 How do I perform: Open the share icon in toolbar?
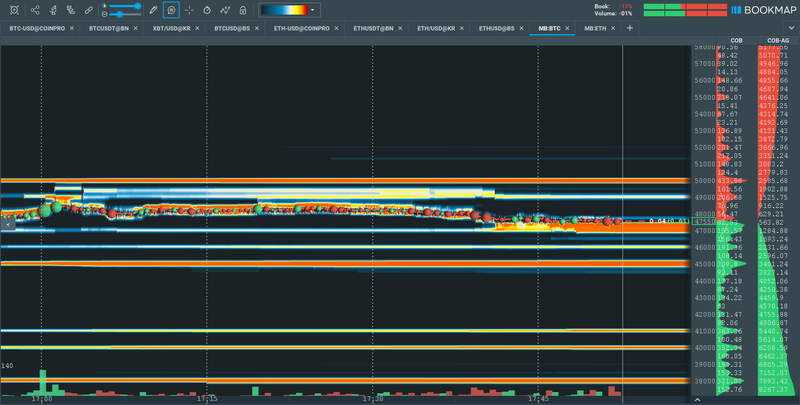[35, 10]
